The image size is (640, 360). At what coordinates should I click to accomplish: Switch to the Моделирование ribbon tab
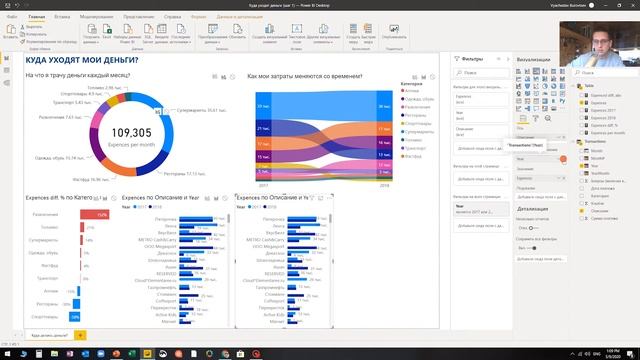(96, 17)
